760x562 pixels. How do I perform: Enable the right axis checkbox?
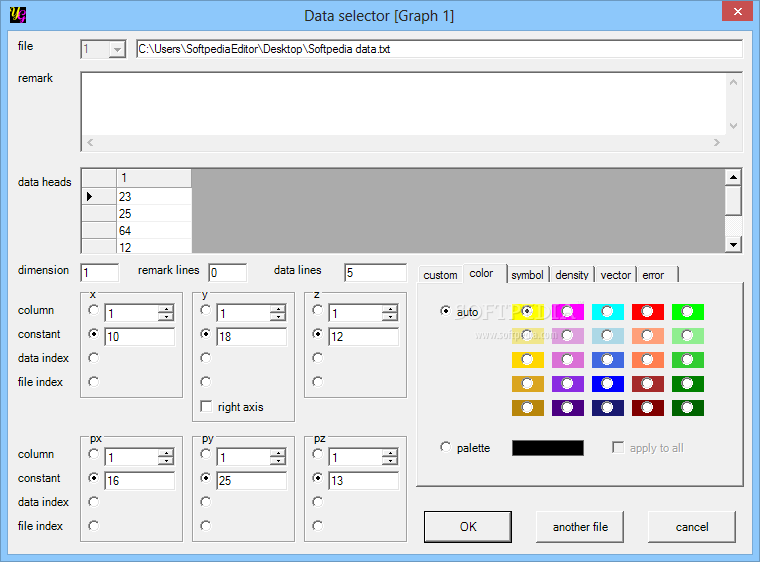point(206,406)
